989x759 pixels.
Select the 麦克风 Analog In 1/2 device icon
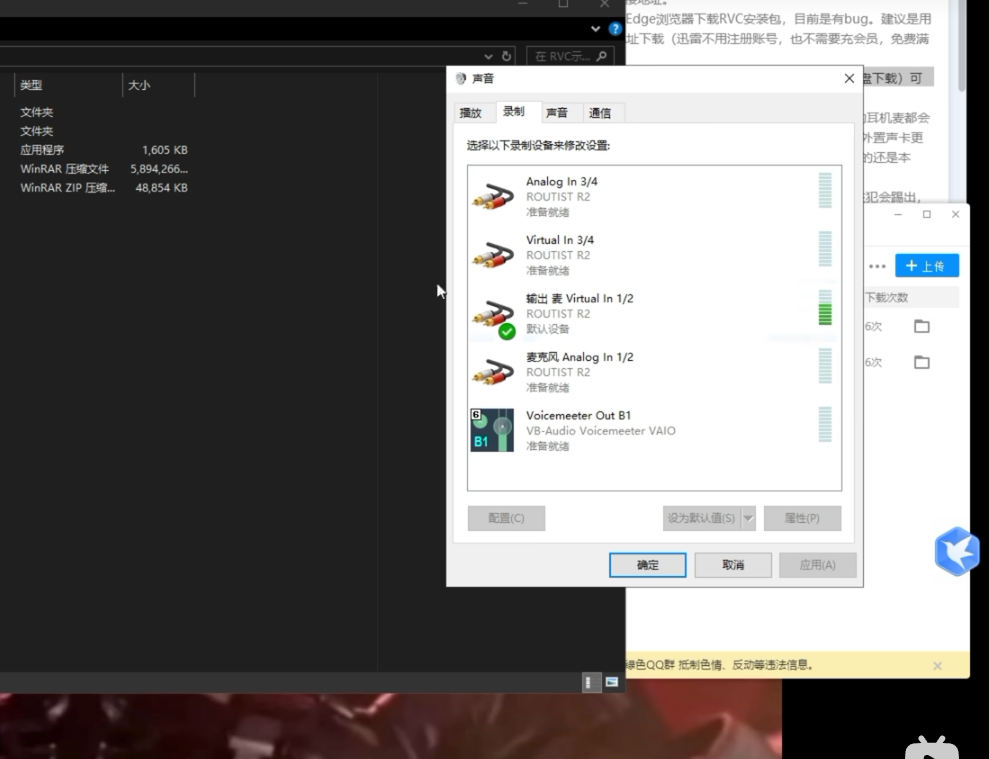[x=493, y=372]
